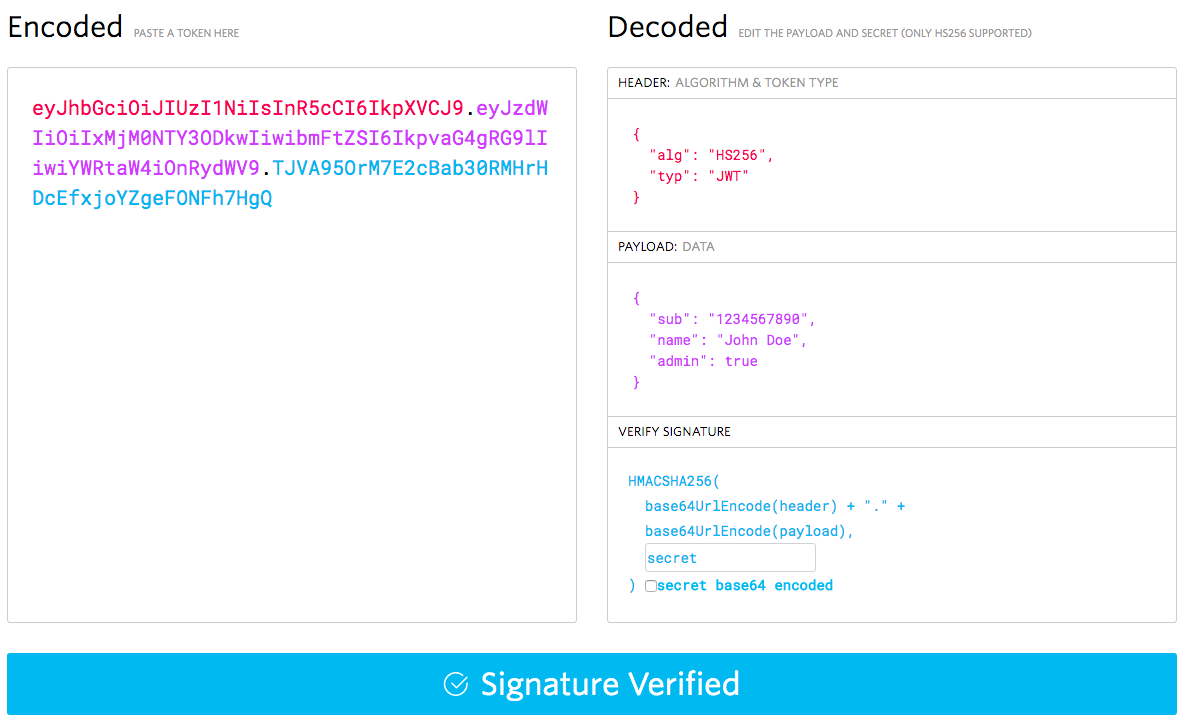Click the Signature Verified banner text
Viewport: 1184px width, 725px height.
(610, 684)
